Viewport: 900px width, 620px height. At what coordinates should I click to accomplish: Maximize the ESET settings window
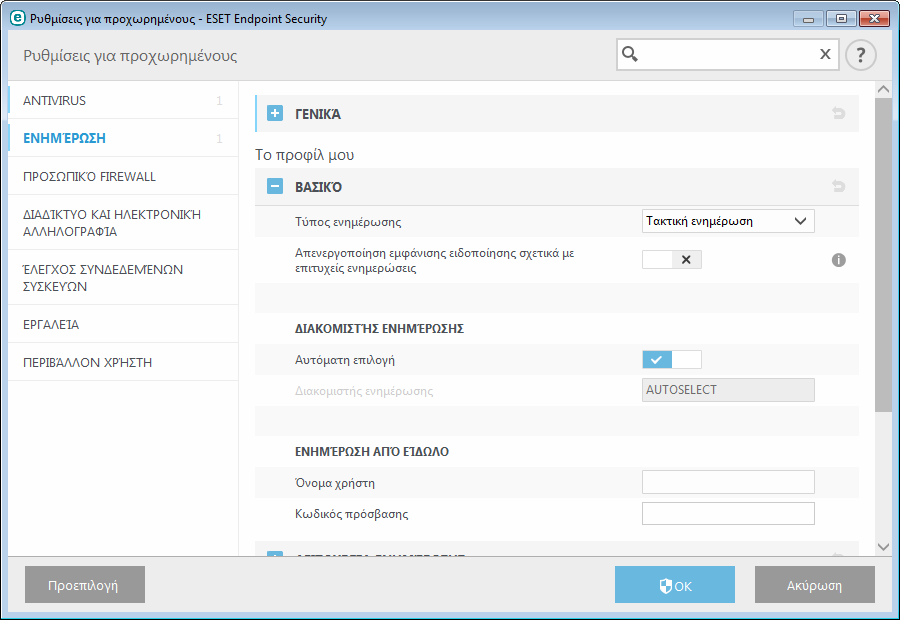pyautogui.click(x=841, y=19)
